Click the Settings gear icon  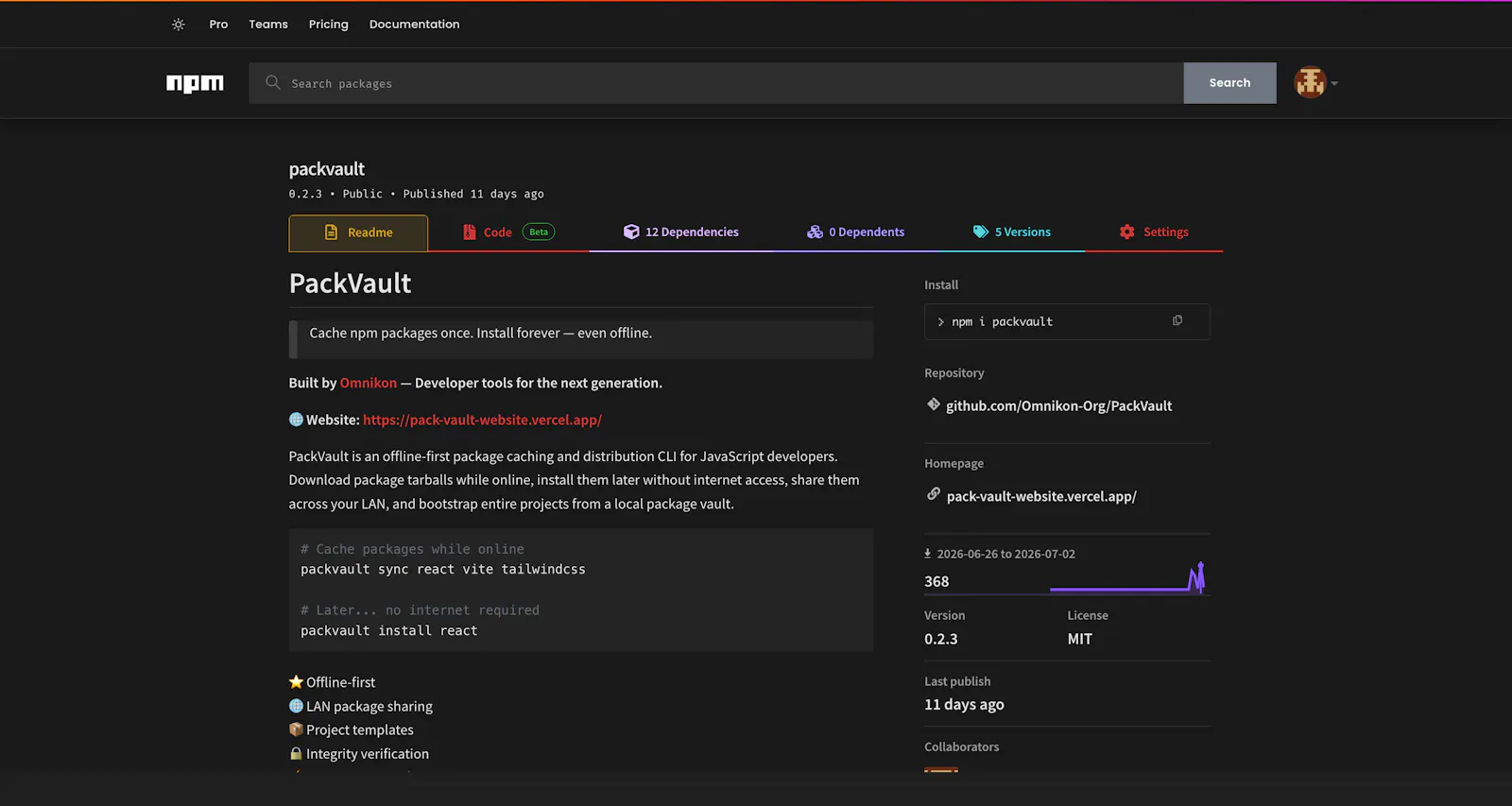tap(1127, 232)
